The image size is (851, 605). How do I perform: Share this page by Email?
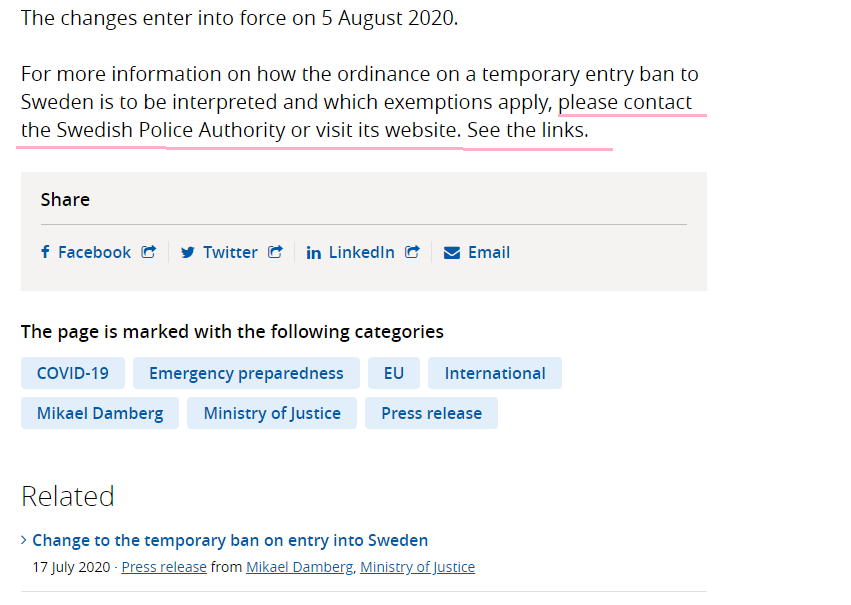(477, 252)
